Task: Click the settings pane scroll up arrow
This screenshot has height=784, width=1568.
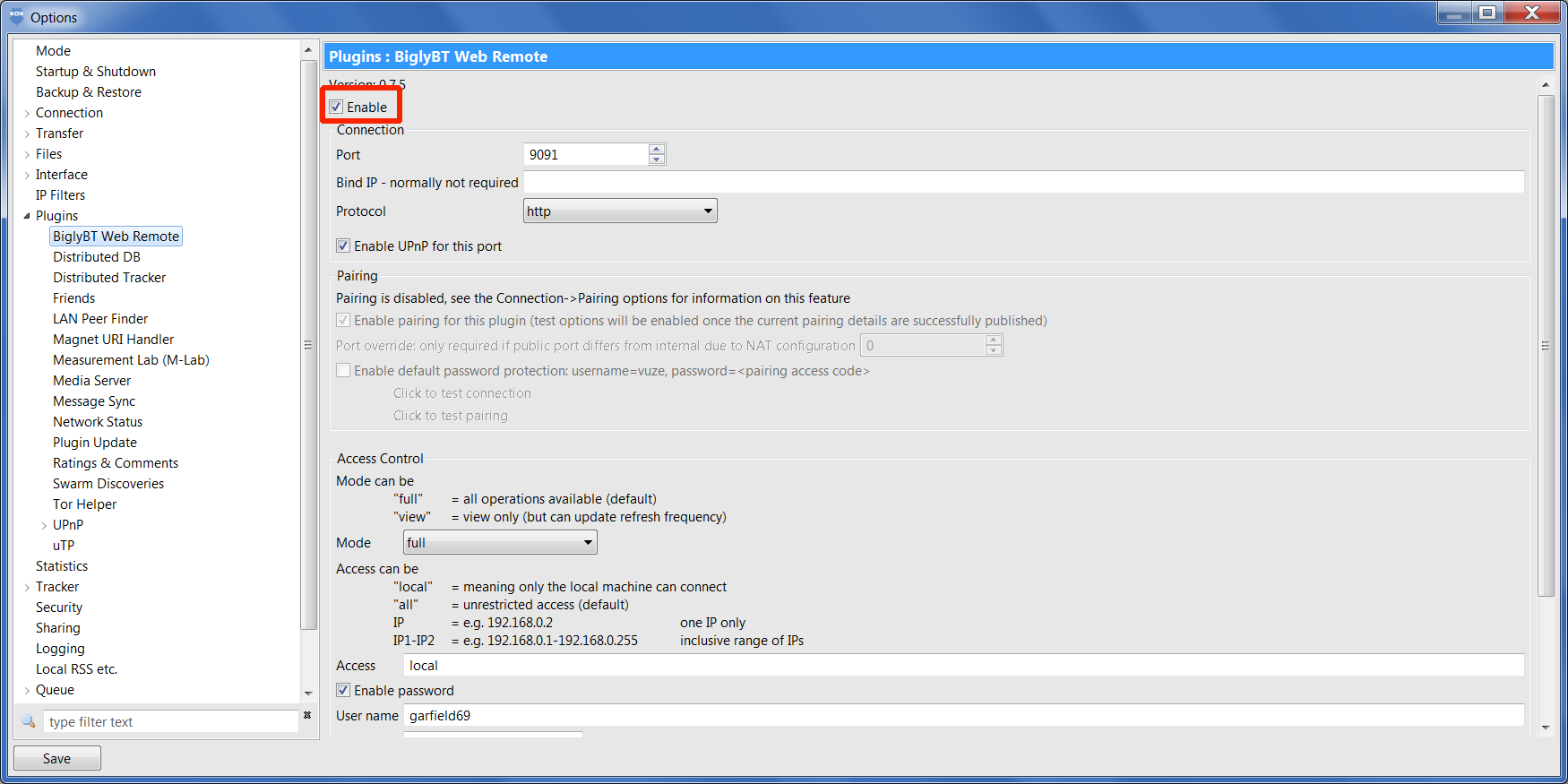Action: 1546,84
